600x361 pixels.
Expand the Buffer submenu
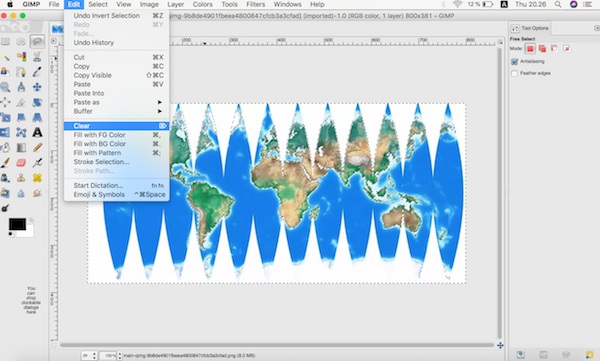(116, 111)
